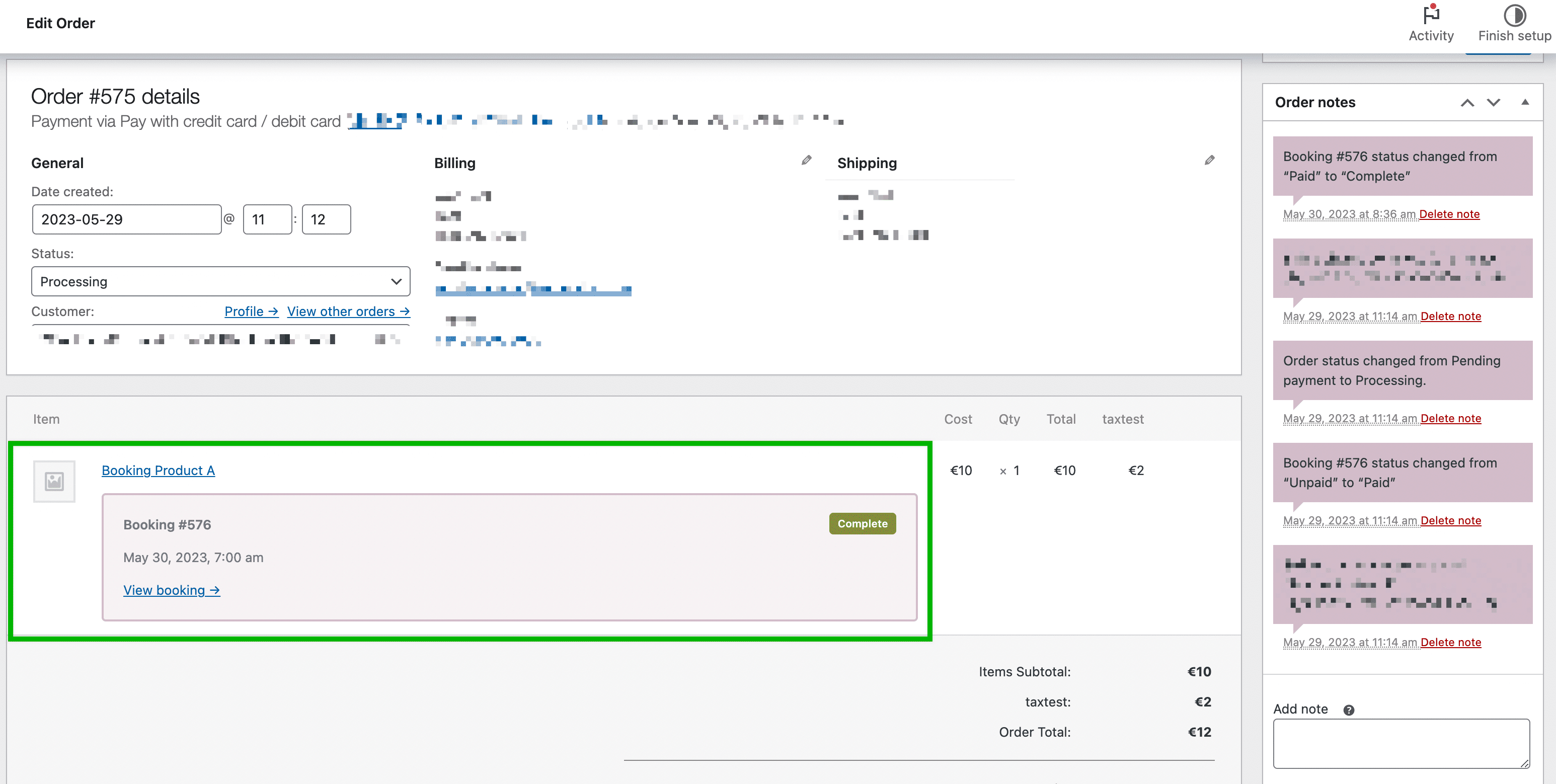
Task: Edit the Shipping address using the pencil icon
Action: coord(1210,160)
